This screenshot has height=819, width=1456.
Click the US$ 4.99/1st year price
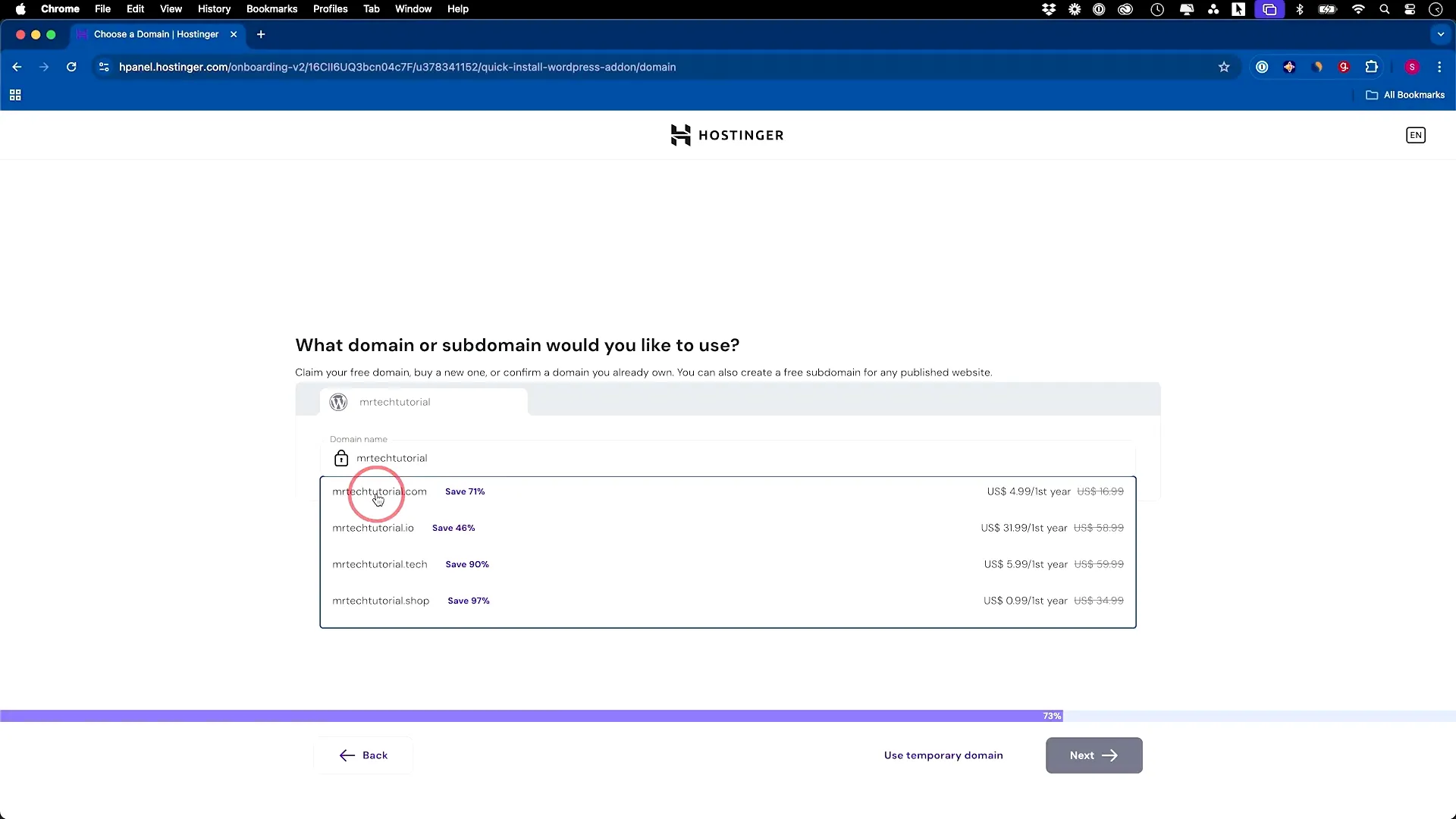(1028, 491)
